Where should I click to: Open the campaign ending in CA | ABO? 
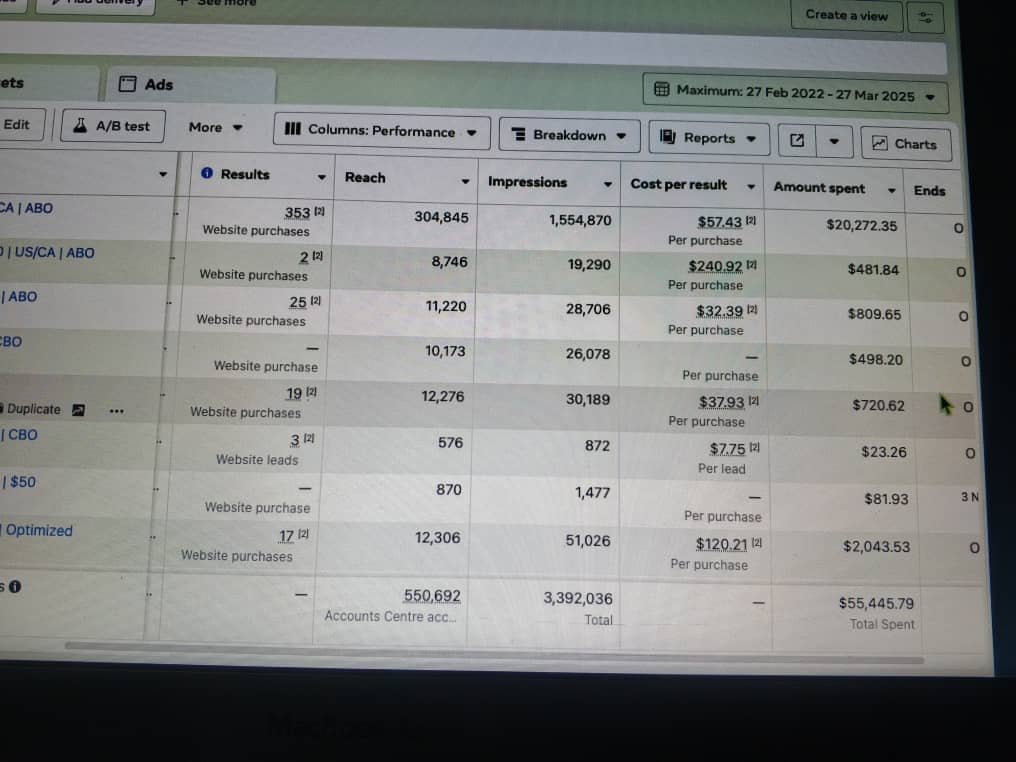(27, 208)
